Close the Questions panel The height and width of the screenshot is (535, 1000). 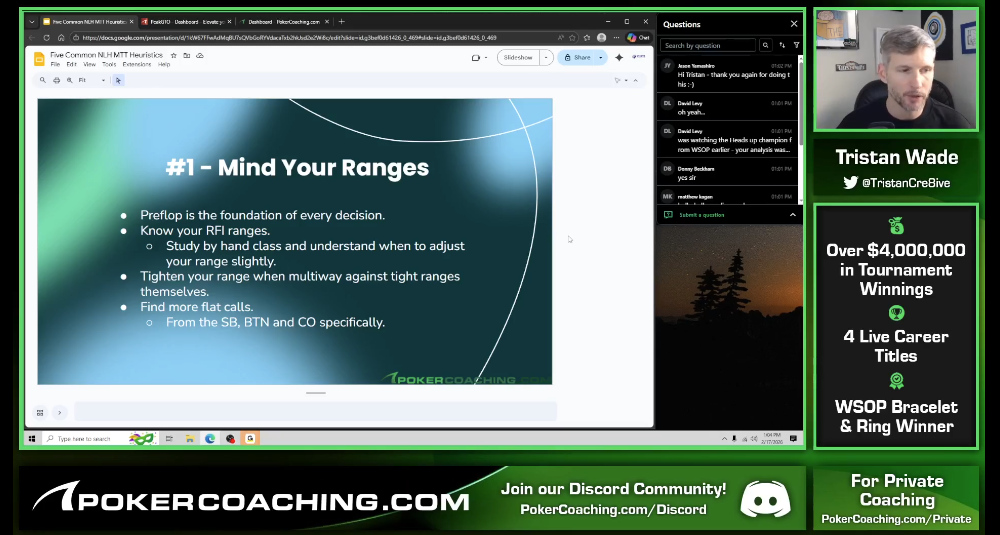[x=794, y=24]
